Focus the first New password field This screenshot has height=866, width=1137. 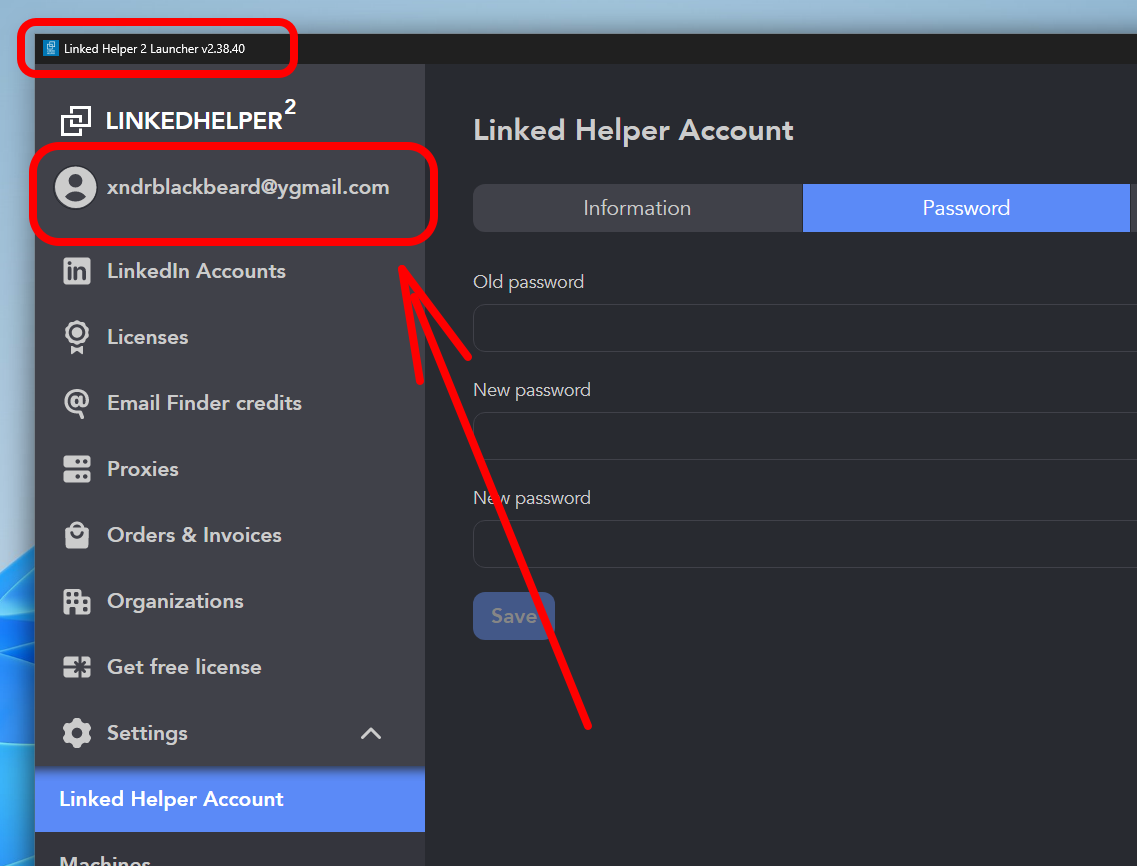tap(805, 436)
